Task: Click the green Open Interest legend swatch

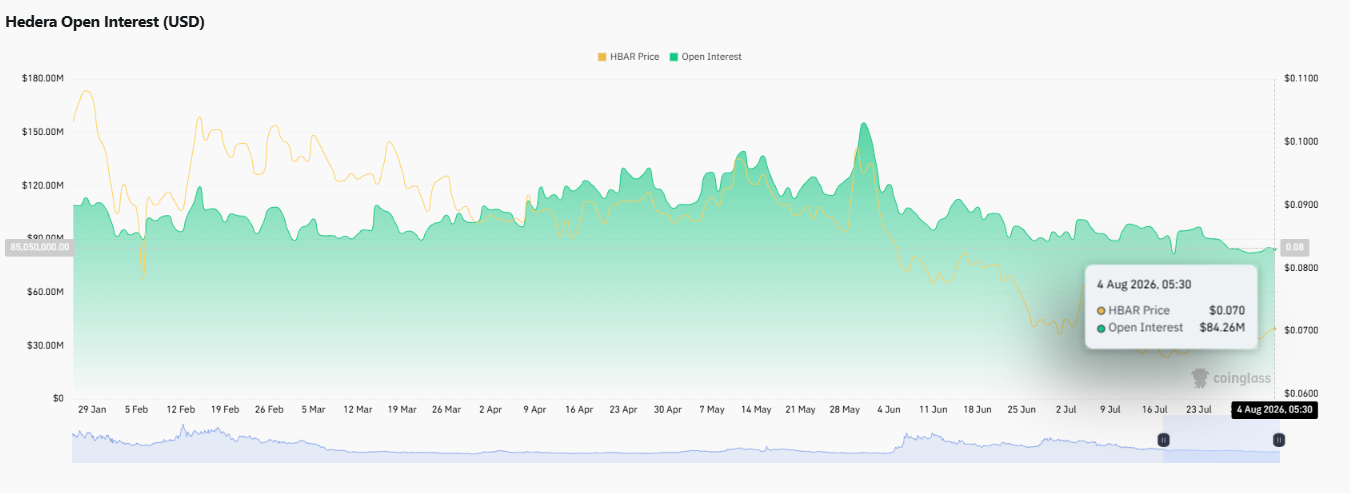Action: click(x=674, y=57)
